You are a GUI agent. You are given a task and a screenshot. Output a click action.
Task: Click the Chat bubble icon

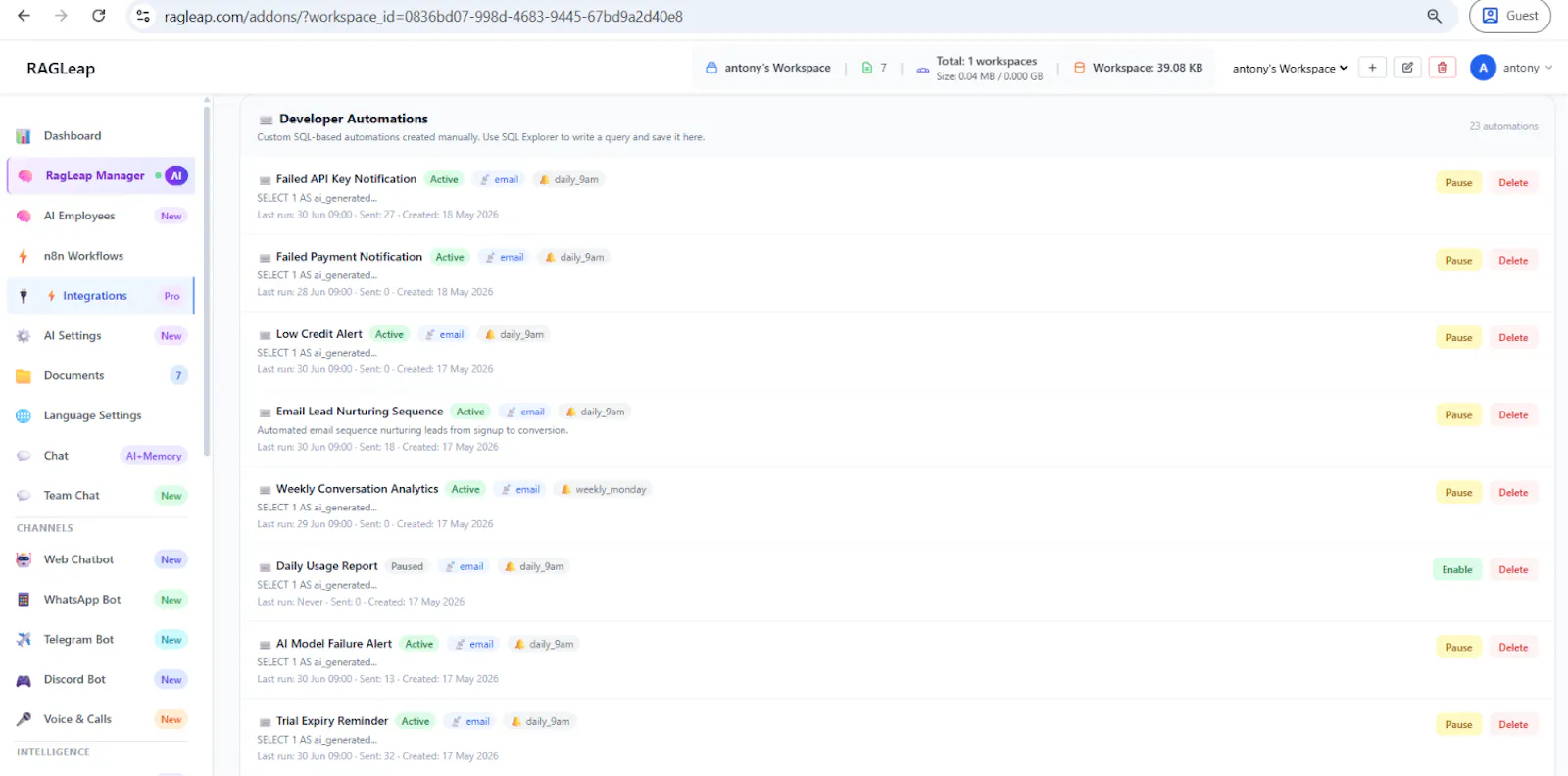[24, 457]
